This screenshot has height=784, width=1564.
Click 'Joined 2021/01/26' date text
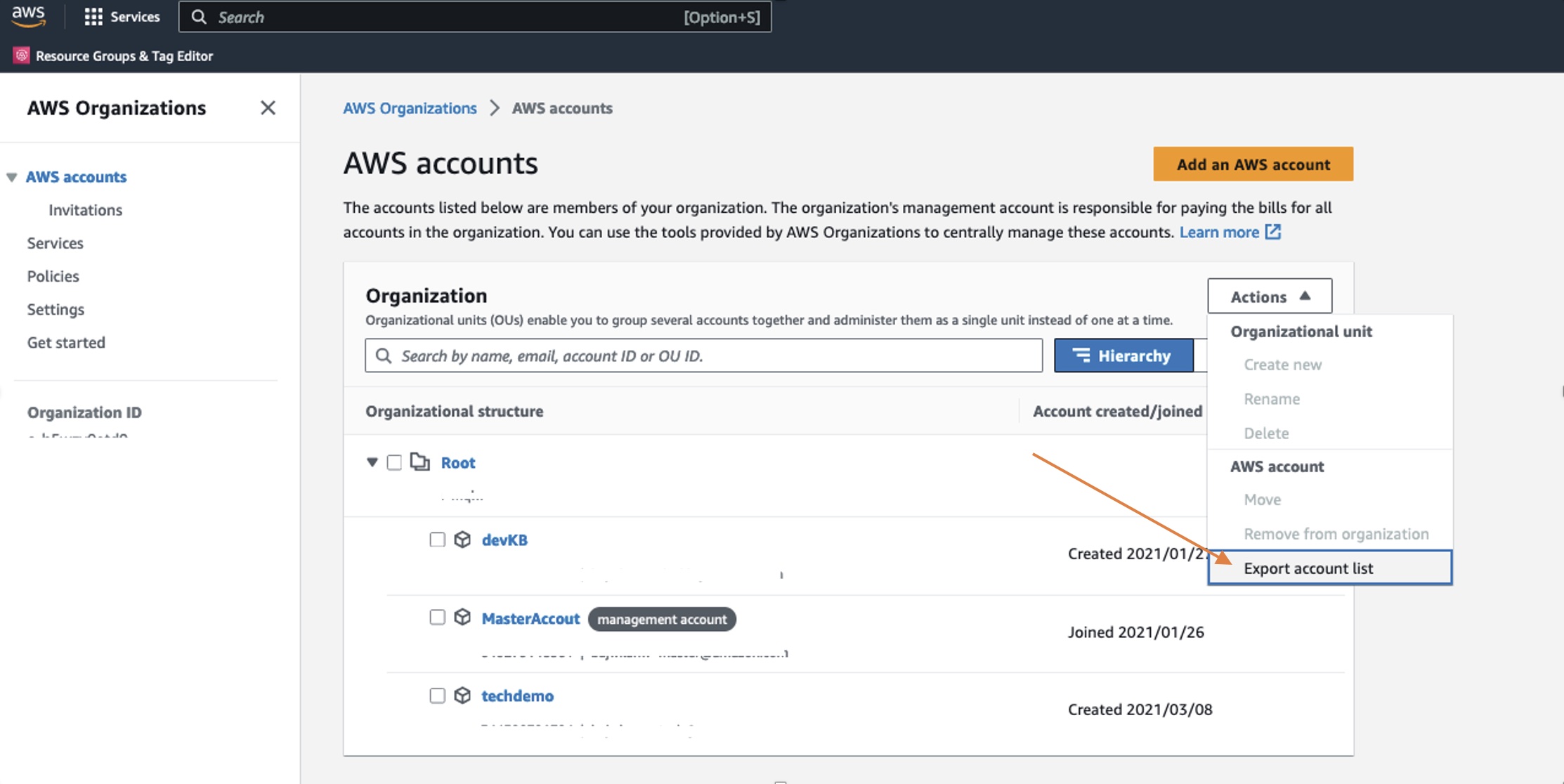(1135, 632)
